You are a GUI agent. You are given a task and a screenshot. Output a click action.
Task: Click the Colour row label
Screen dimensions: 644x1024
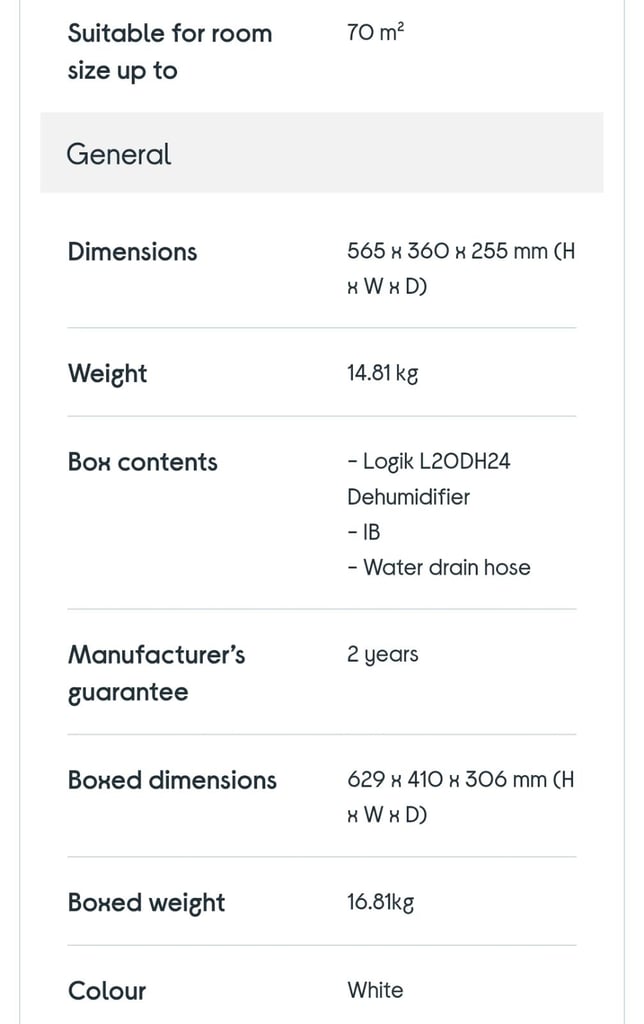pos(107,991)
